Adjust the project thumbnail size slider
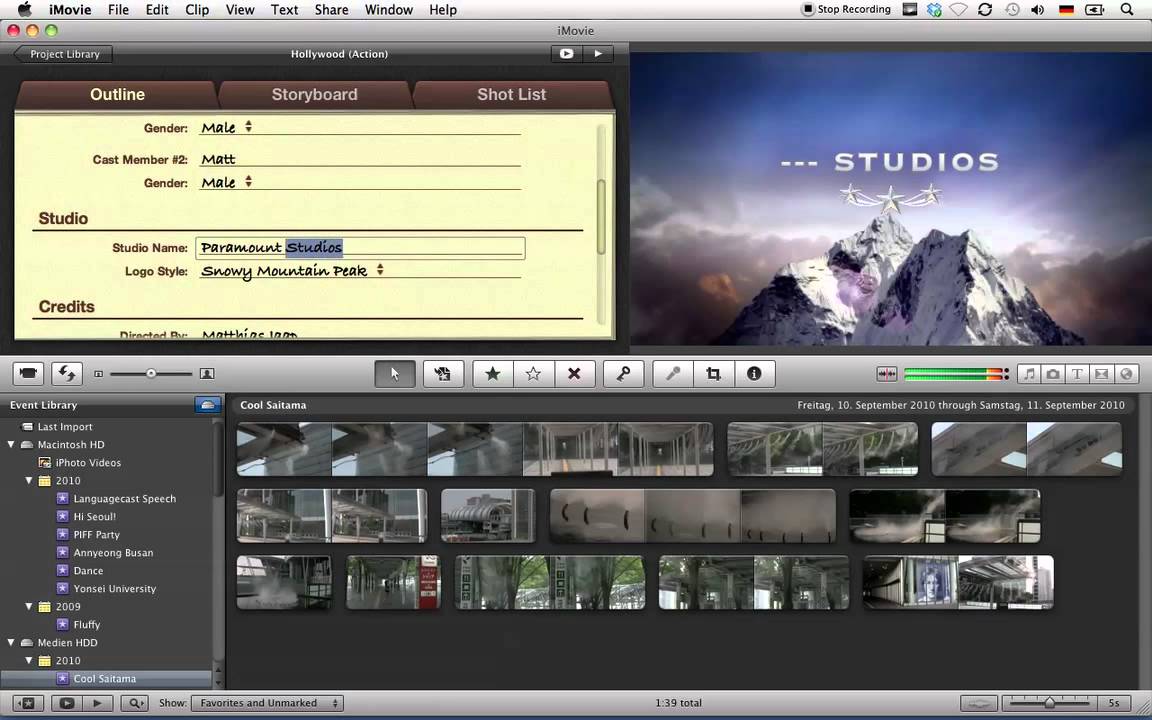The width and height of the screenshot is (1152, 720). click(x=151, y=374)
